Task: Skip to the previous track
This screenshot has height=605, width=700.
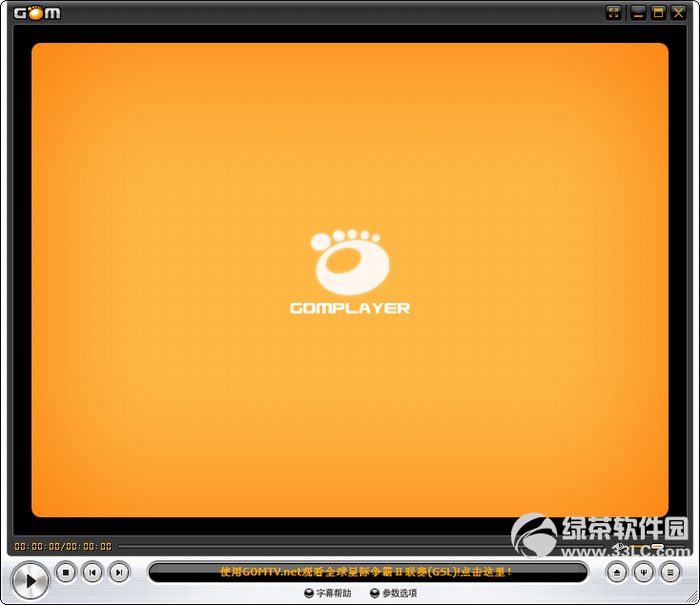Action: point(92,572)
